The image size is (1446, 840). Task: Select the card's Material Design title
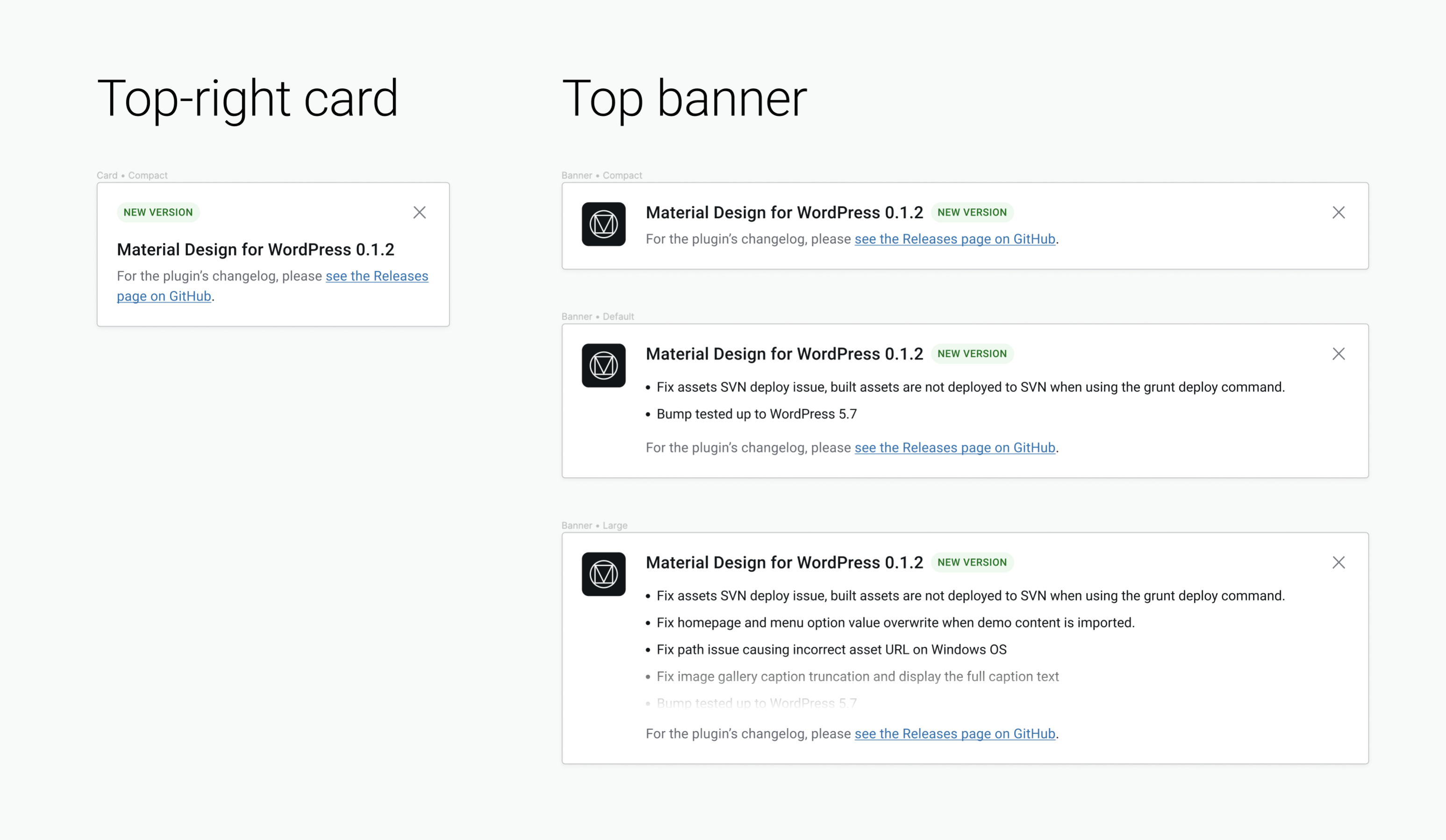pyautogui.click(x=255, y=249)
